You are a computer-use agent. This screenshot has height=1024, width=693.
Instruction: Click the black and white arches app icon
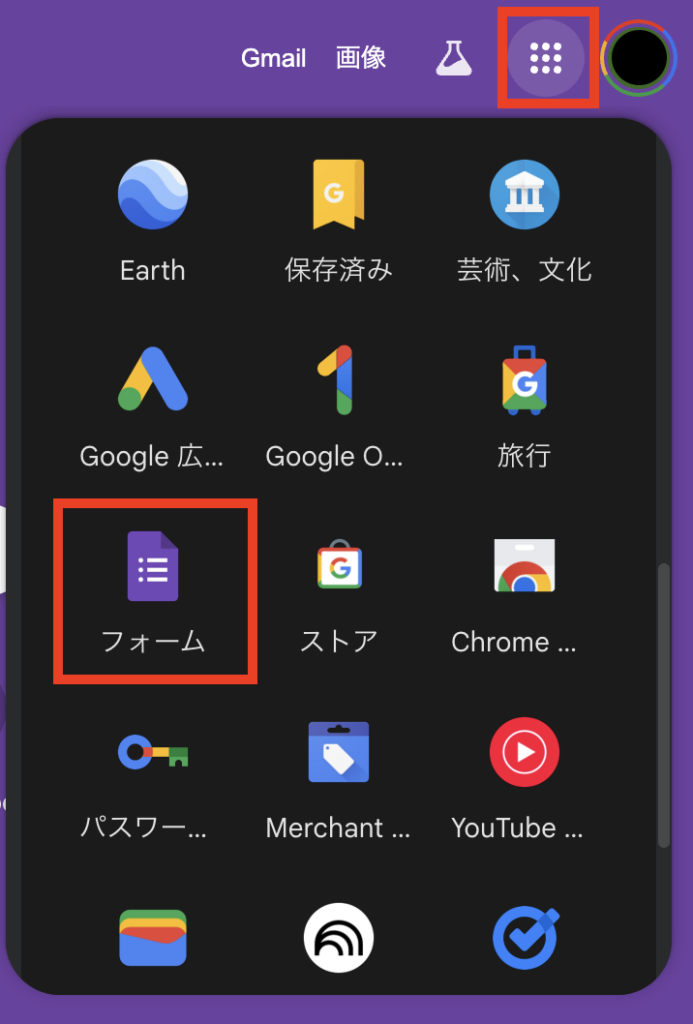tap(338, 937)
